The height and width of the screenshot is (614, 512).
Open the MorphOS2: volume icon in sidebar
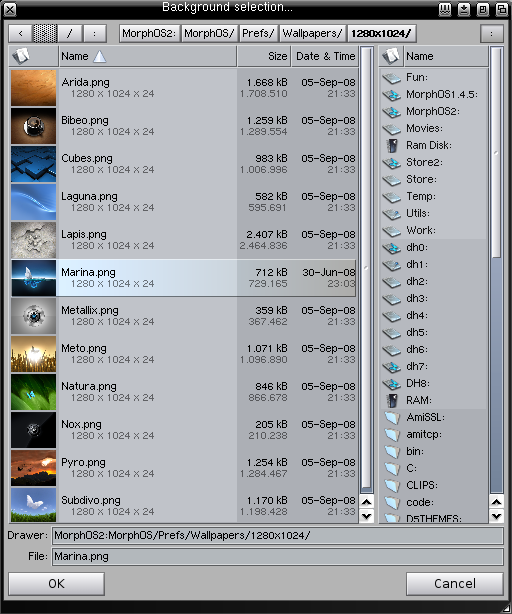click(392, 112)
